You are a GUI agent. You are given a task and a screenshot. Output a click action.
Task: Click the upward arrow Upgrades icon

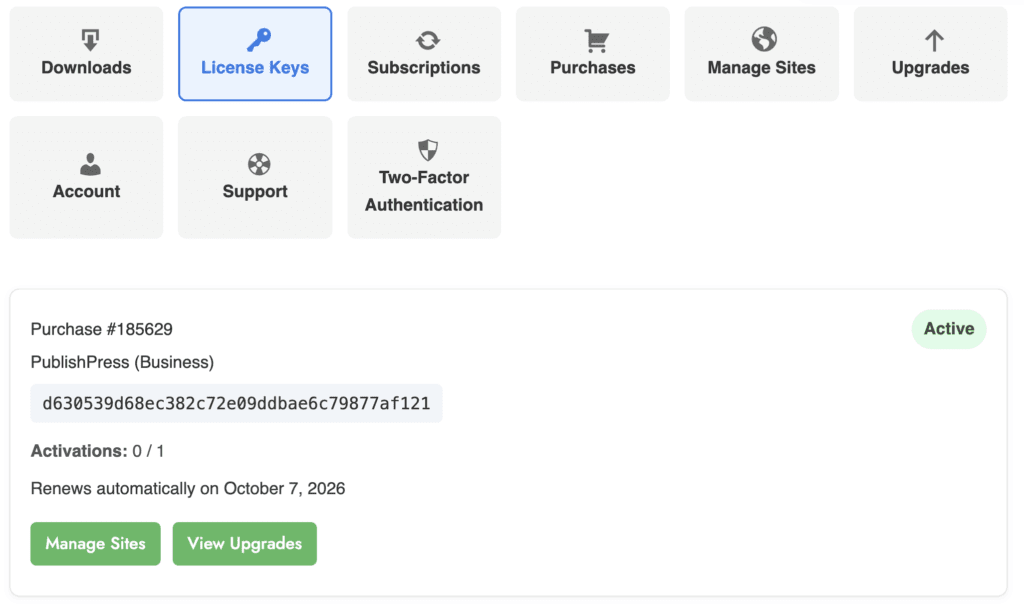click(933, 40)
